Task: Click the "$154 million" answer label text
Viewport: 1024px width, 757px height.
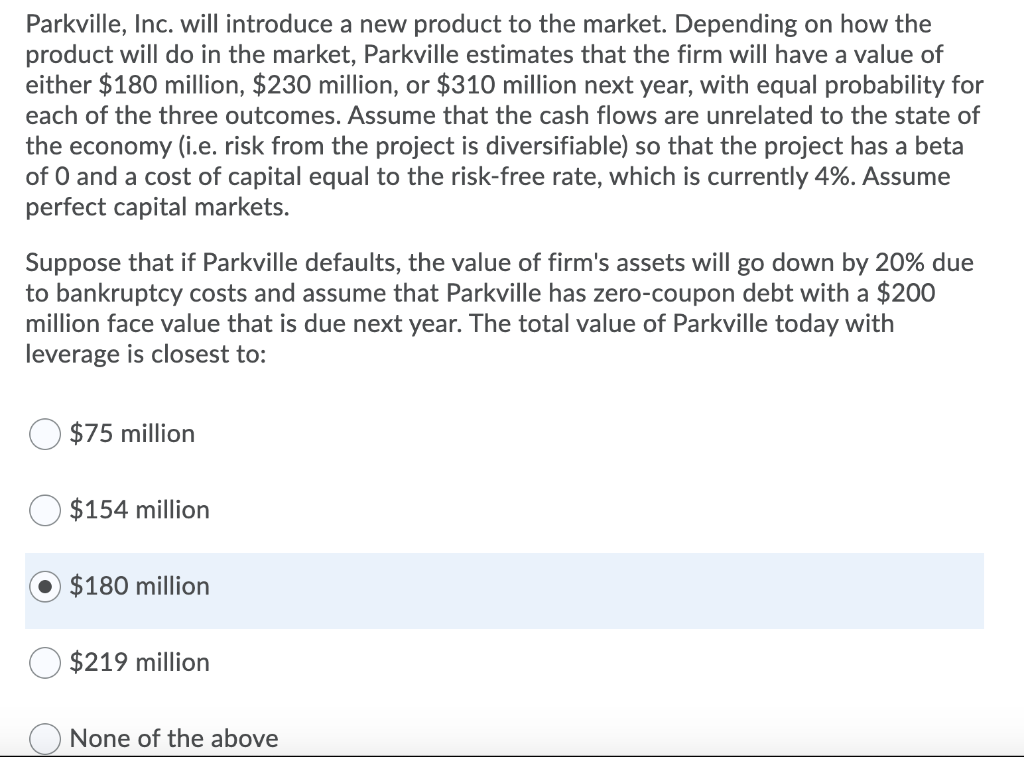Action: [x=139, y=510]
